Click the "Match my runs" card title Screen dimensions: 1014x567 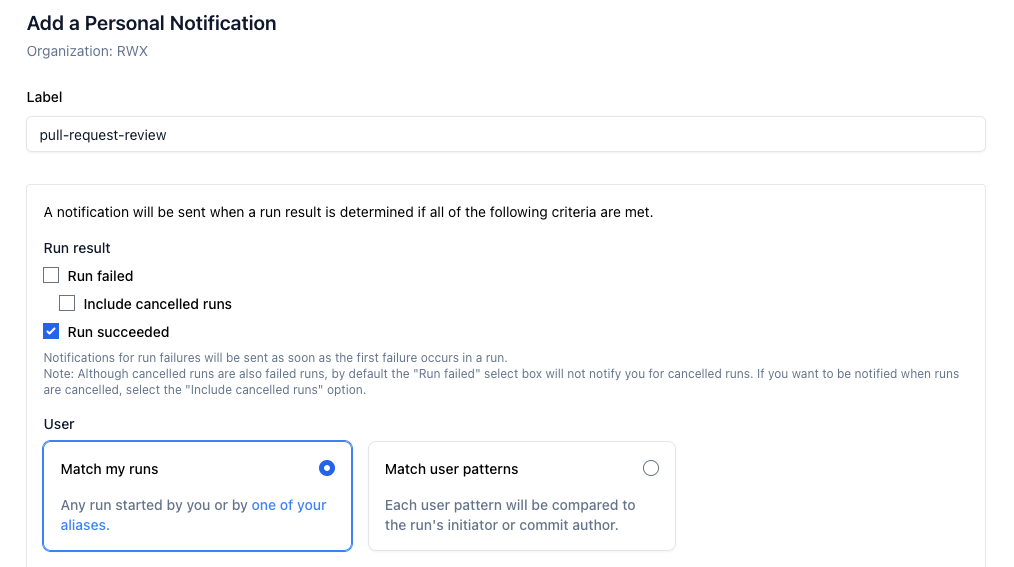pyautogui.click(x=110, y=469)
